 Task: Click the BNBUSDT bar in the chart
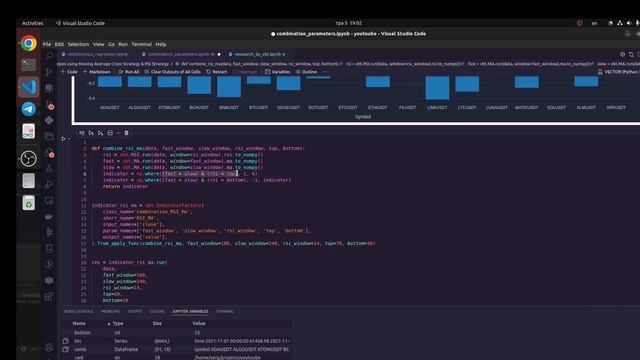click(229, 87)
